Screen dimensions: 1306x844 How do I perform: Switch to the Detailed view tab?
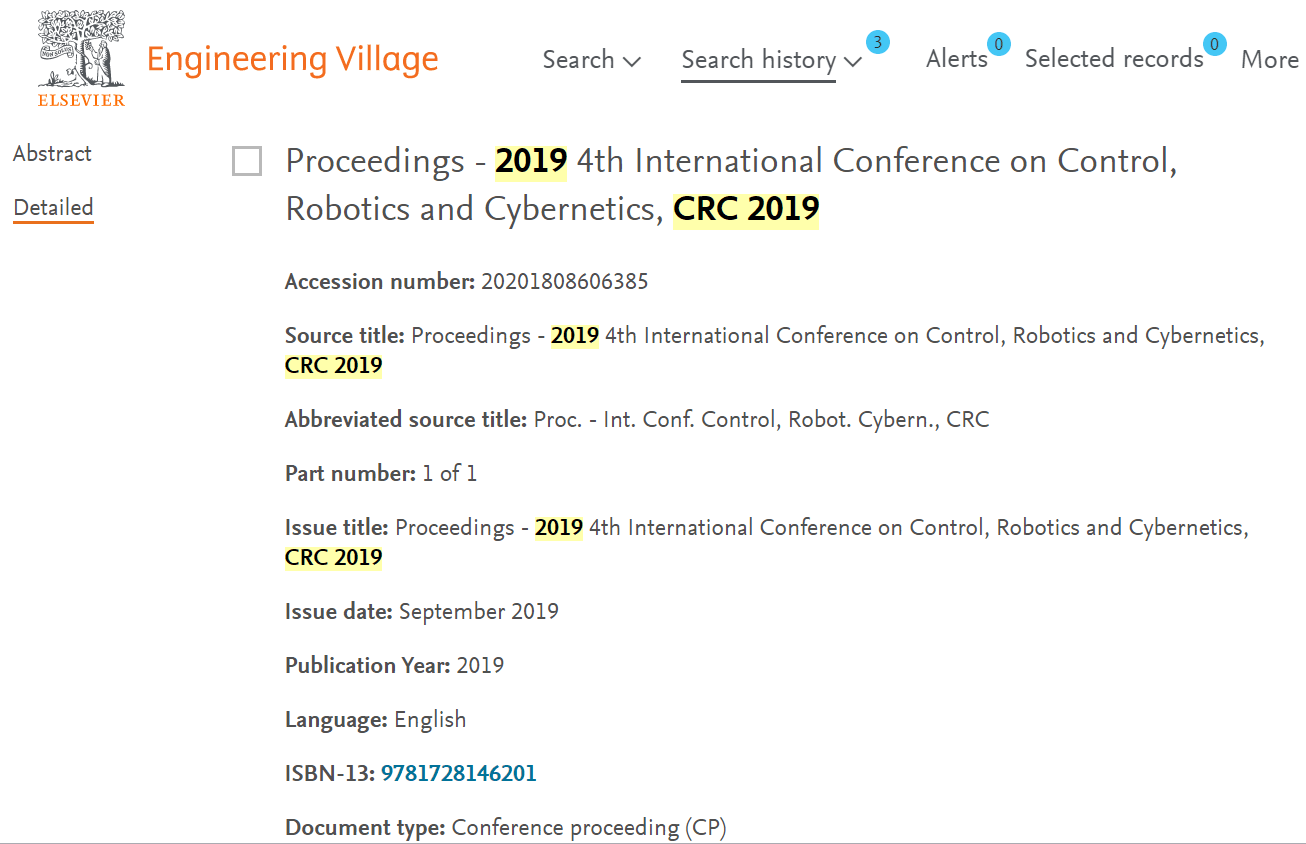(x=53, y=208)
